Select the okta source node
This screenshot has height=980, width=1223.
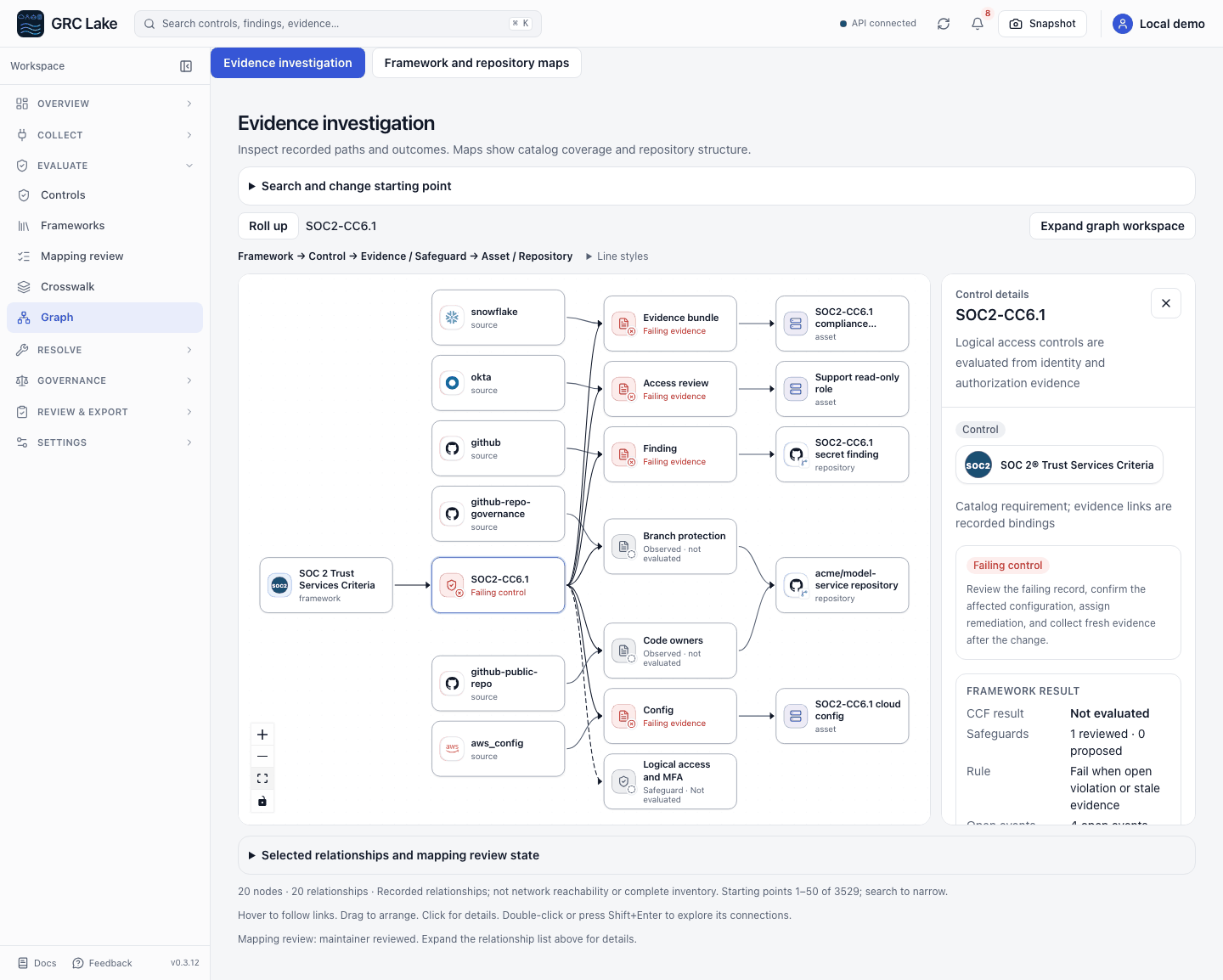point(499,383)
